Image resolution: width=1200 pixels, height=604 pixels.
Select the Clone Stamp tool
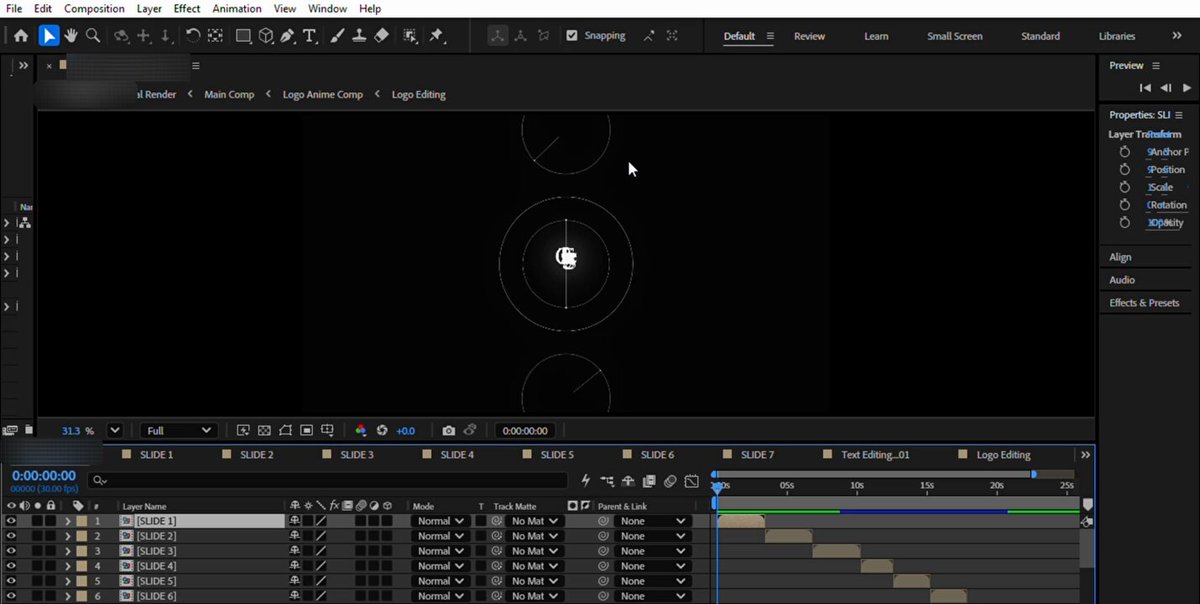pos(359,36)
